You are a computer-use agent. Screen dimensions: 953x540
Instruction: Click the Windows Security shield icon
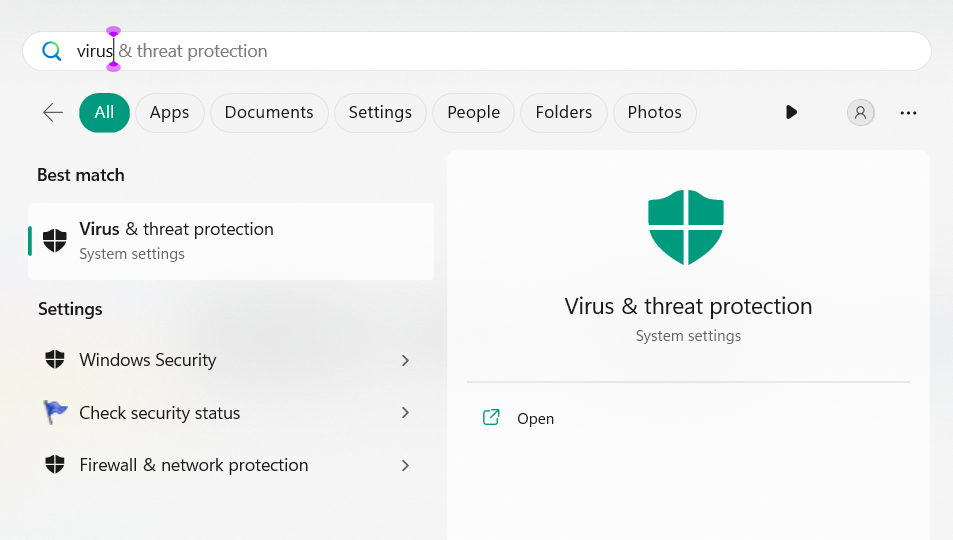coord(55,360)
